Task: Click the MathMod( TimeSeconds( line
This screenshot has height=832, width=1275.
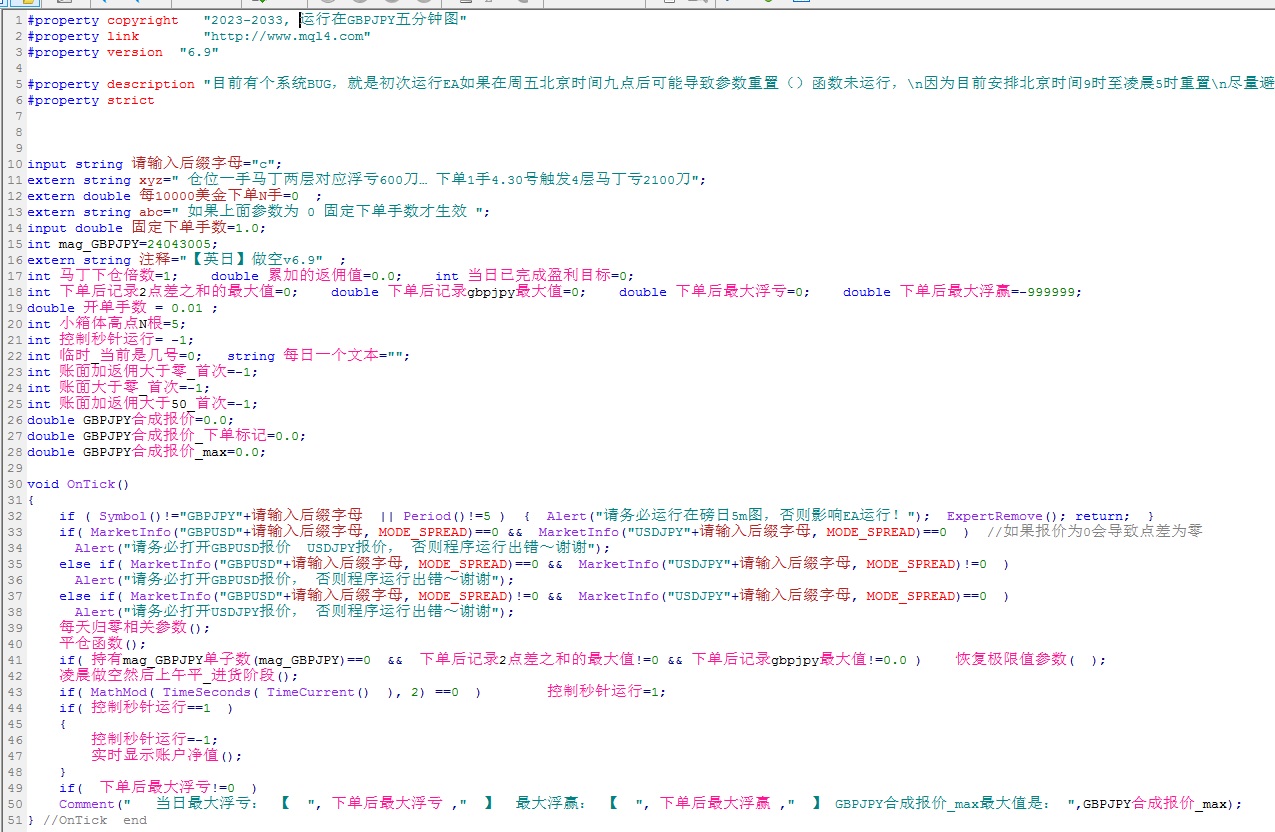Action: [x=362, y=692]
